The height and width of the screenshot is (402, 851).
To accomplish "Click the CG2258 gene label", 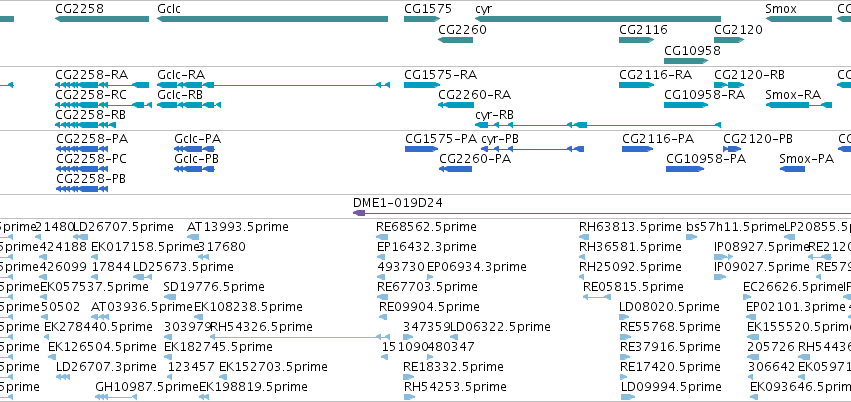I will coord(79,9).
